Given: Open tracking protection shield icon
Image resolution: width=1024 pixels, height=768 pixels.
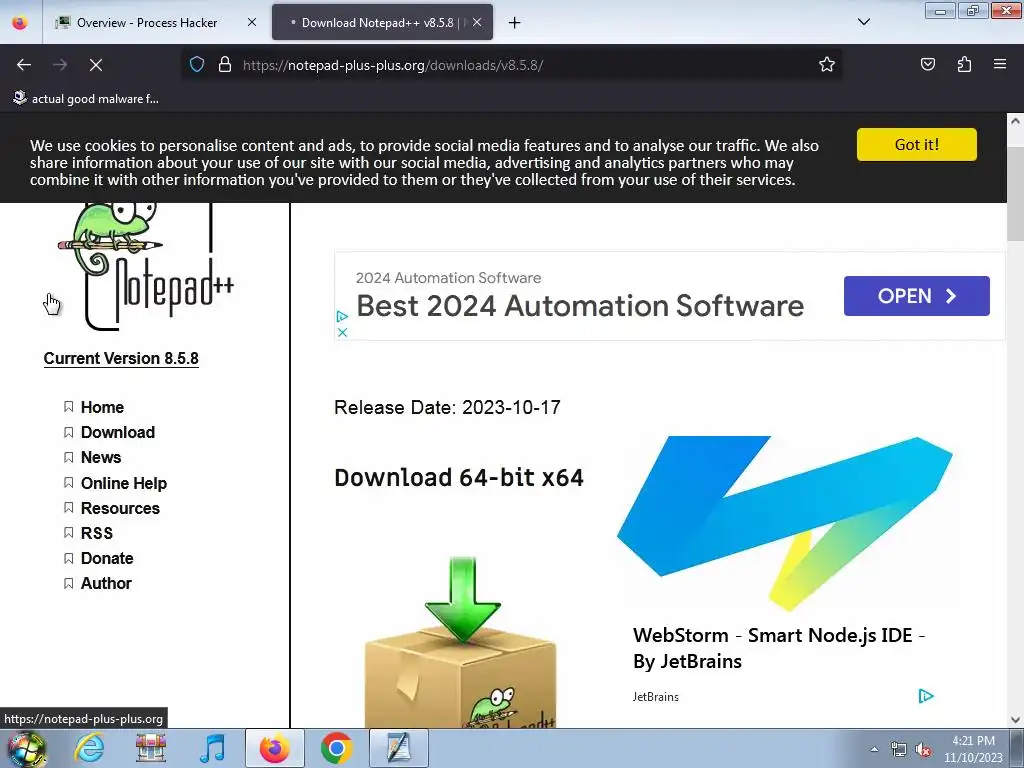Looking at the screenshot, I should (197, 65).
